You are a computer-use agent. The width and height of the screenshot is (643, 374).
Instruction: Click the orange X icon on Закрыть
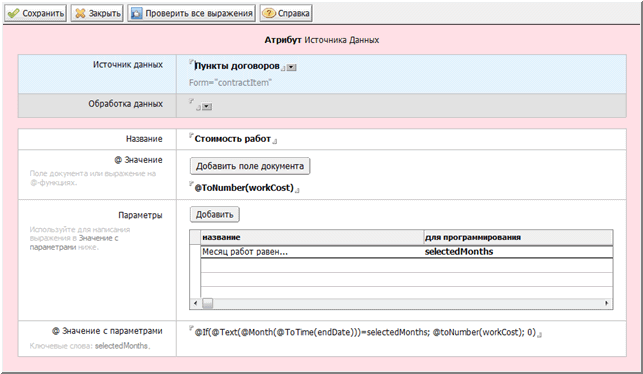[x=80, y=14]
